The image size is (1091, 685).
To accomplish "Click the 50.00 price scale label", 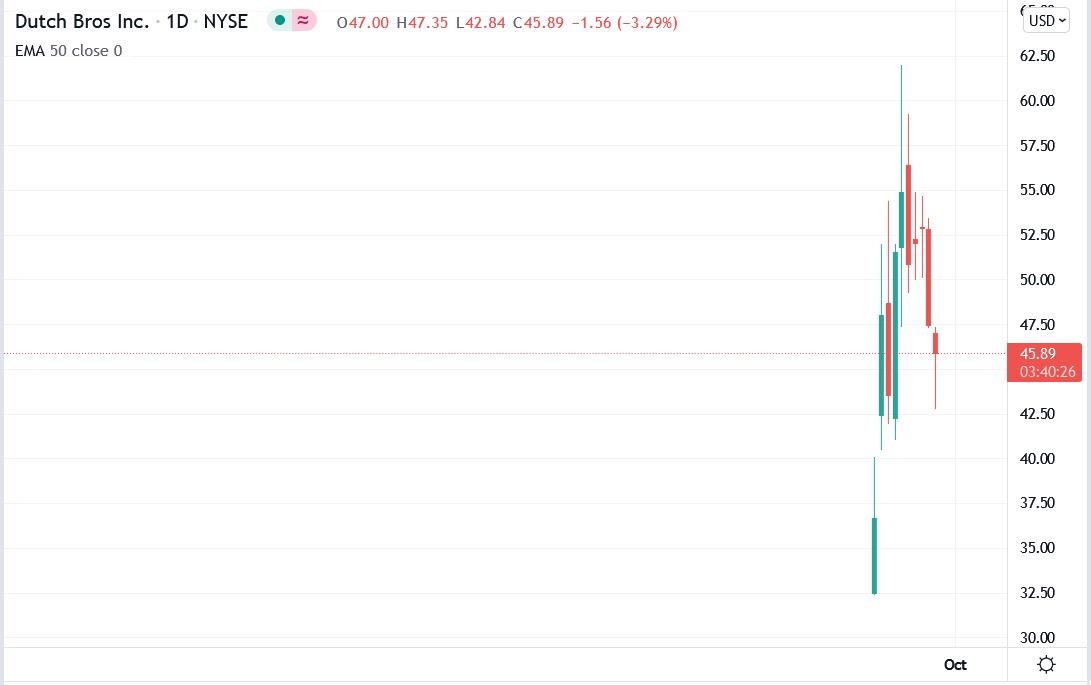I will coord(1037,280).
